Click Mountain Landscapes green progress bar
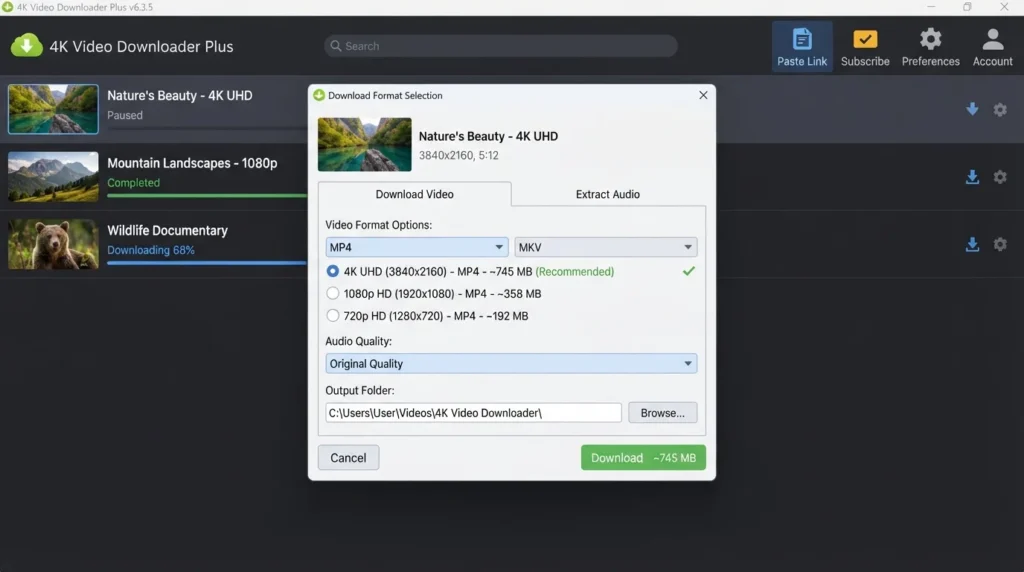 click(x=207, y=195)
